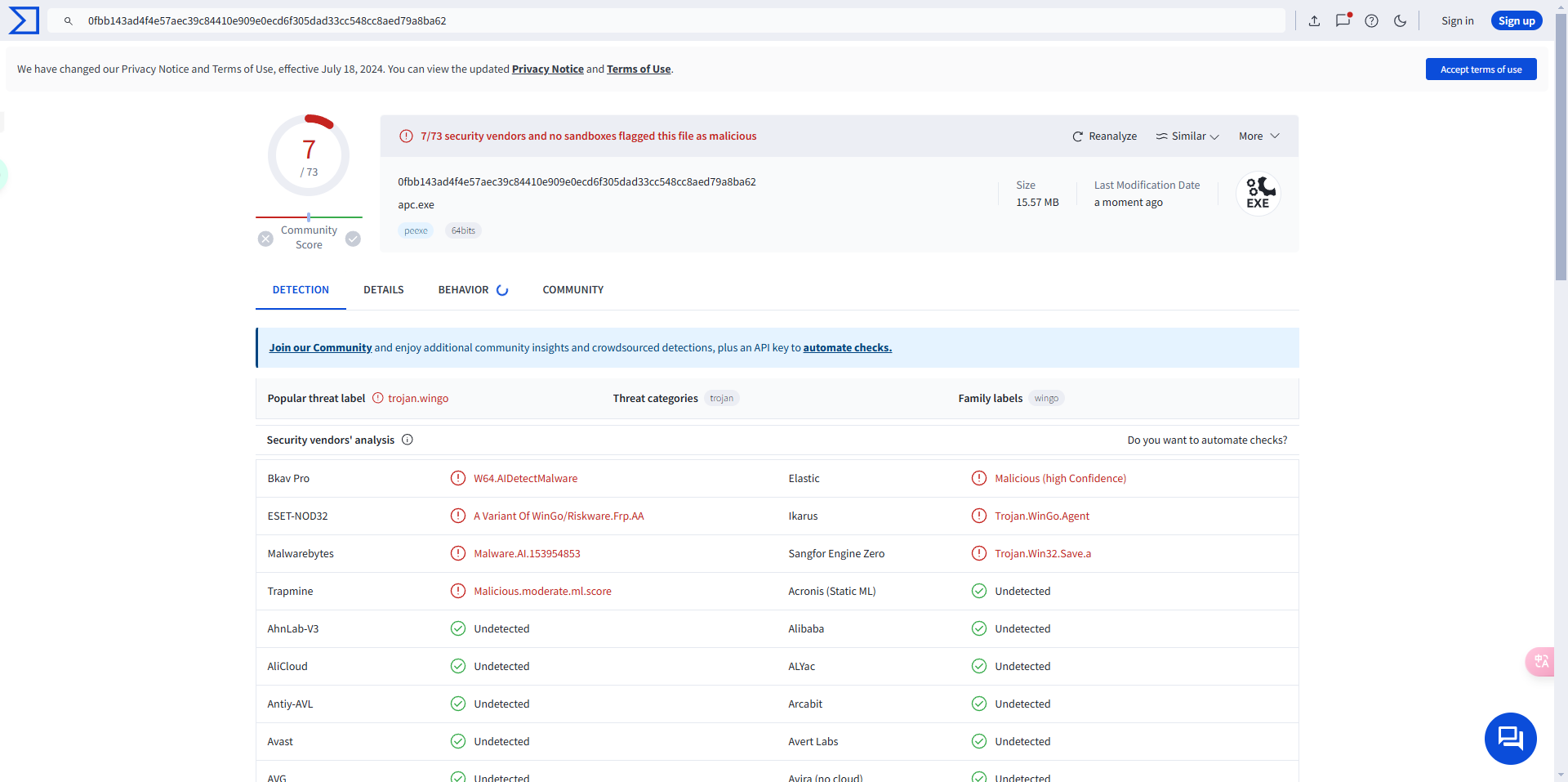Switch to the Community tab
The image size is (1568, 782).
pyautogui.click(x=573, y=290)
